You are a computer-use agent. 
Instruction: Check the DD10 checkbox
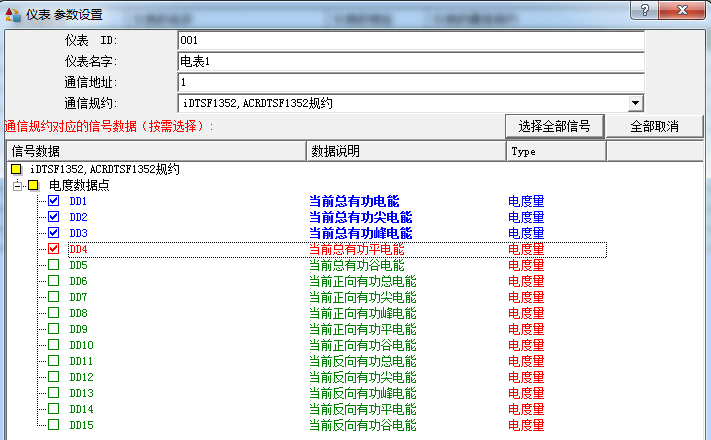(x=54, y=345)
